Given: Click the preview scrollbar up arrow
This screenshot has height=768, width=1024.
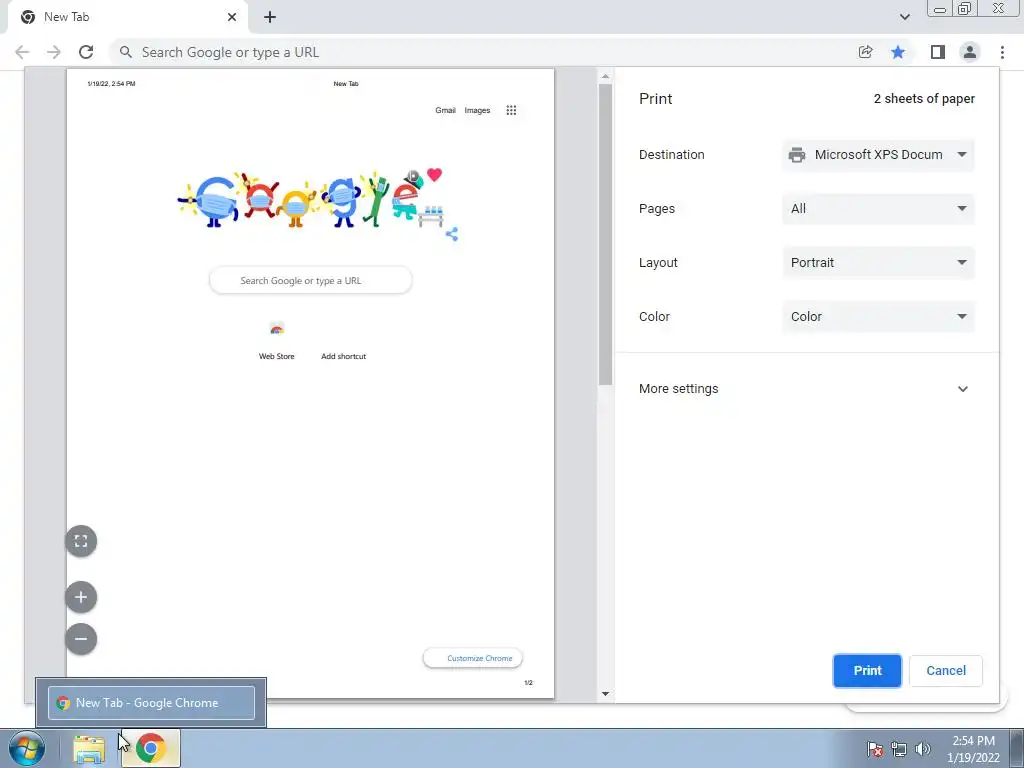Looking at the screenshot, I should pyautogui.click(x=605, y=76).
